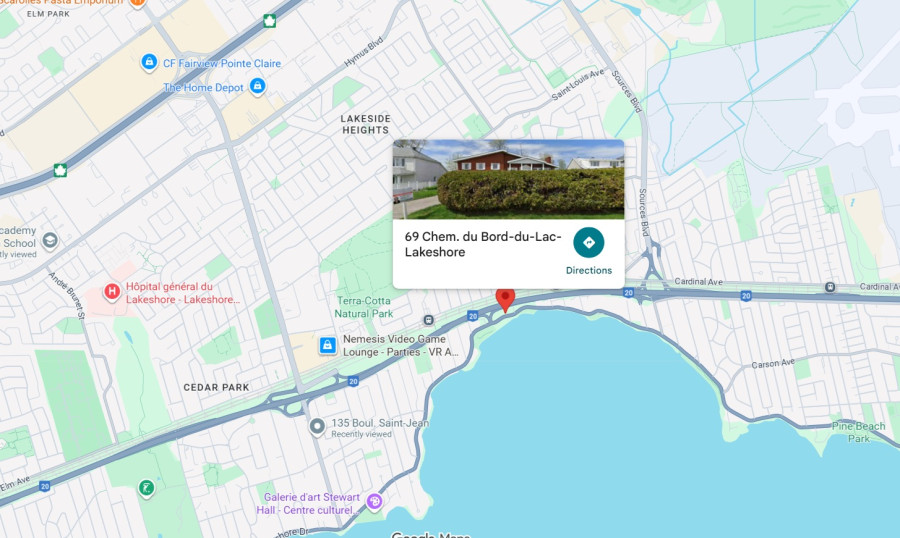This screenshot has width=900, height=538.
Task: Select the Terra-Cotta Natural Park label
Action: (x=364, y=307)
